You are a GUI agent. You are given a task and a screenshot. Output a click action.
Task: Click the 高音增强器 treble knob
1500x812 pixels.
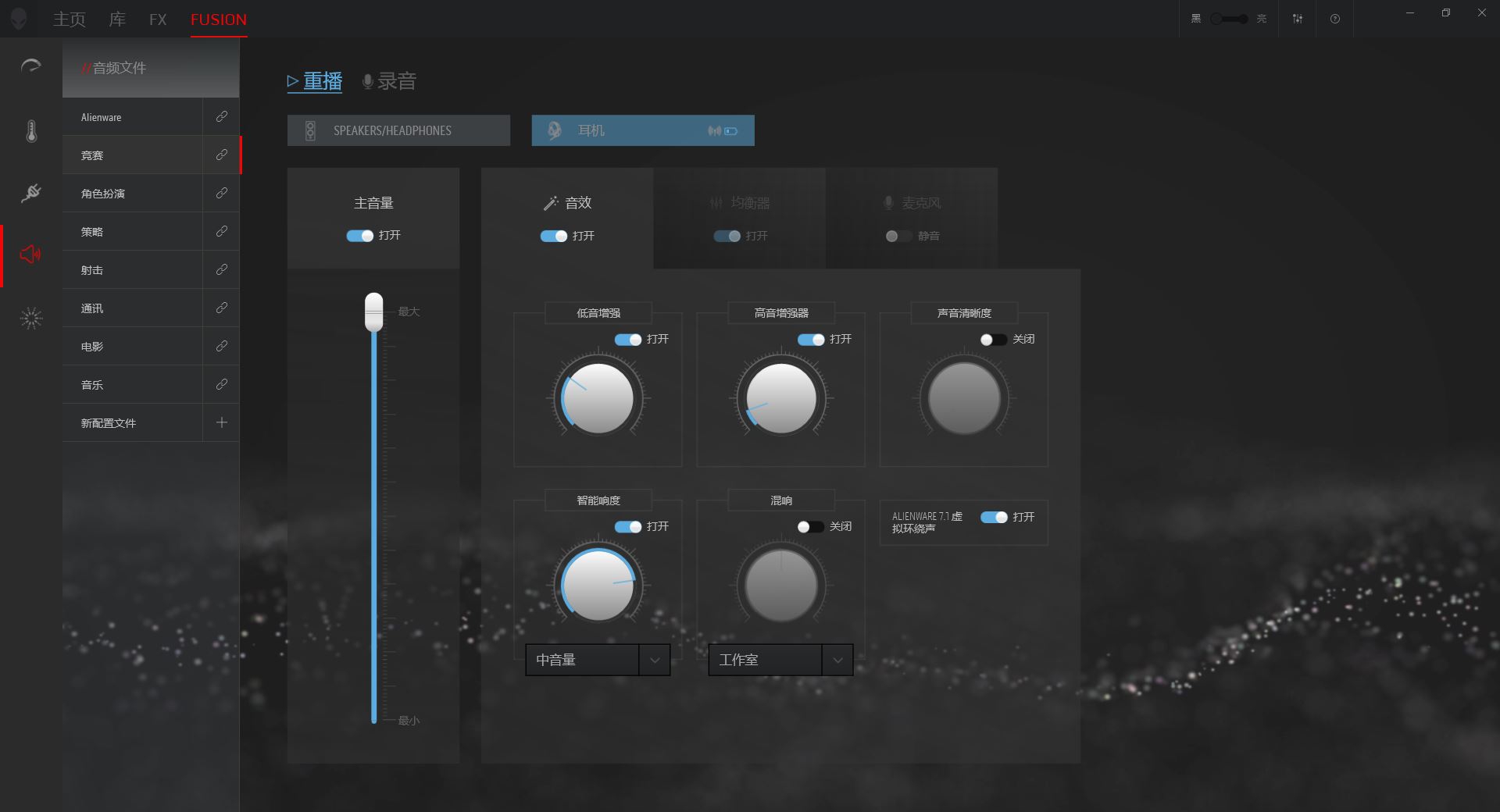tap(780, 398)
